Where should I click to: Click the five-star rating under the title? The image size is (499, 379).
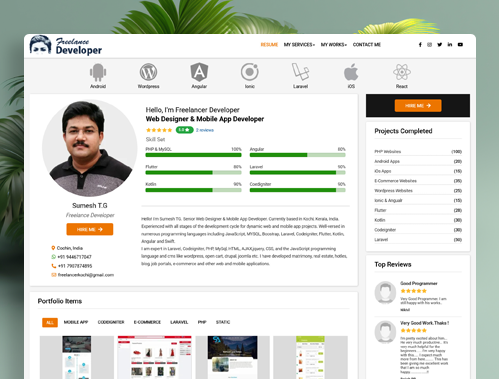(159, 130)
